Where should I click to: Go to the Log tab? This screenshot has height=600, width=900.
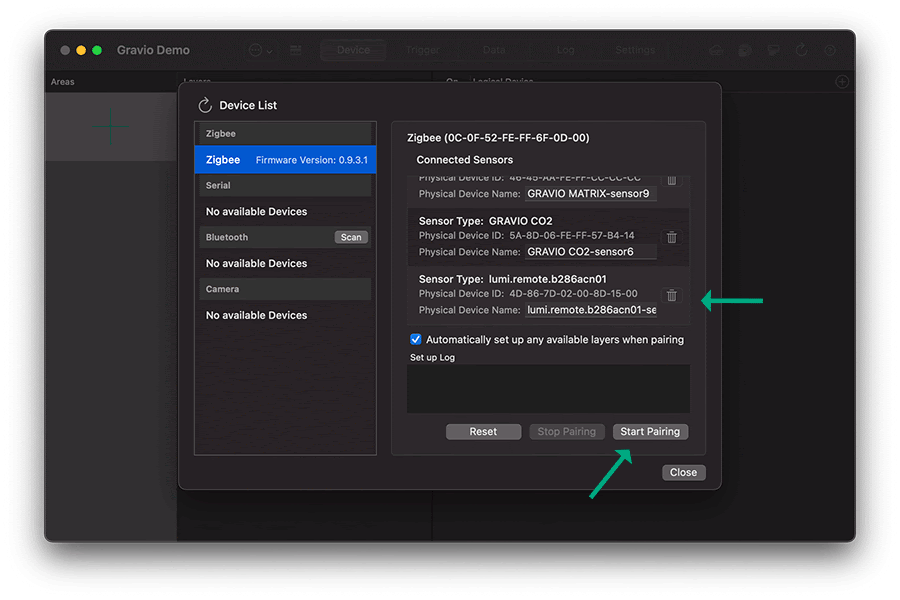click(x=565, y=50)
